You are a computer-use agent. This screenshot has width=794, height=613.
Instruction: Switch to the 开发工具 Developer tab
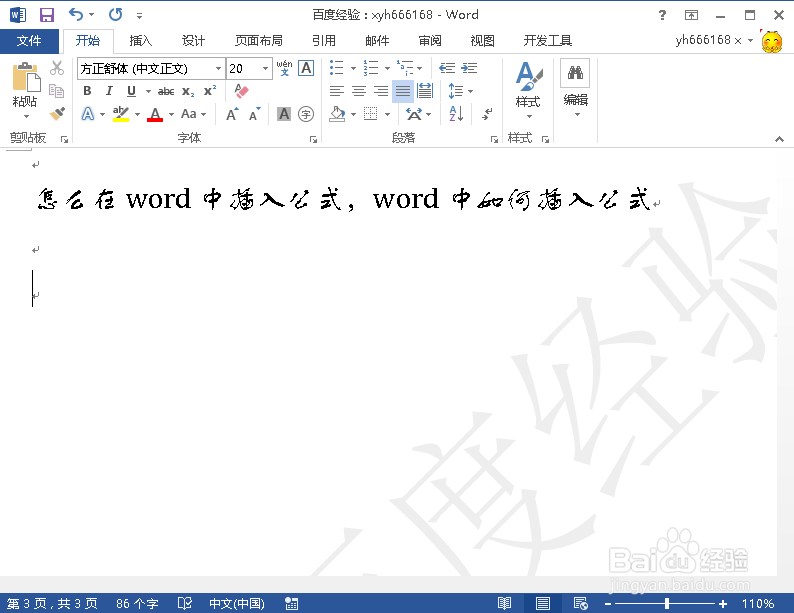click(x=547, y=41)
